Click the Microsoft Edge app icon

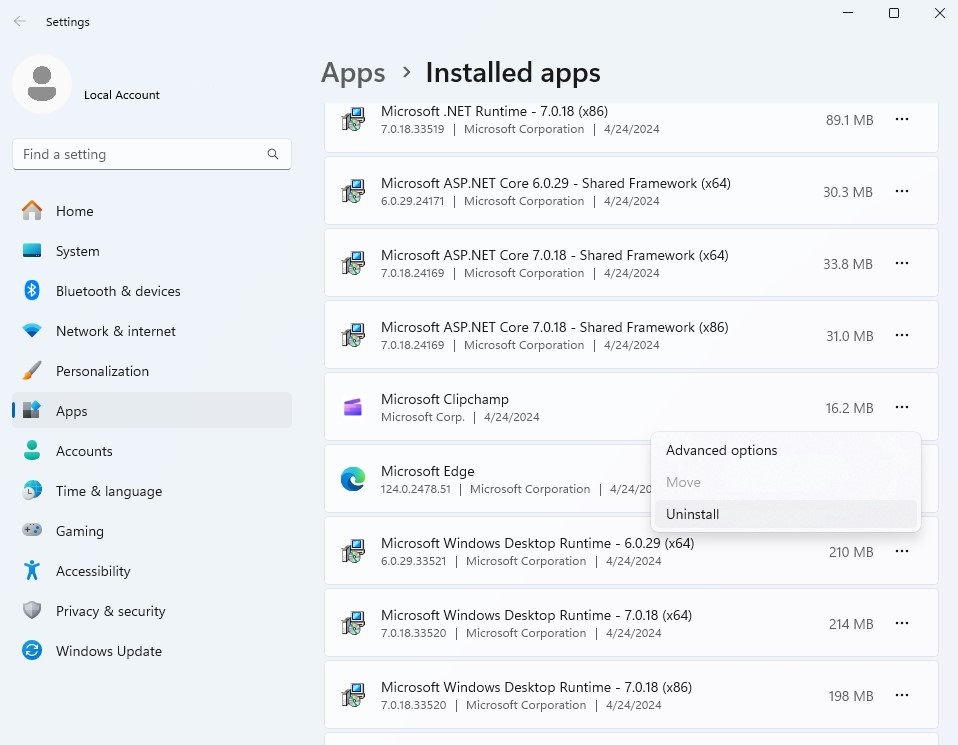point(353,479)
